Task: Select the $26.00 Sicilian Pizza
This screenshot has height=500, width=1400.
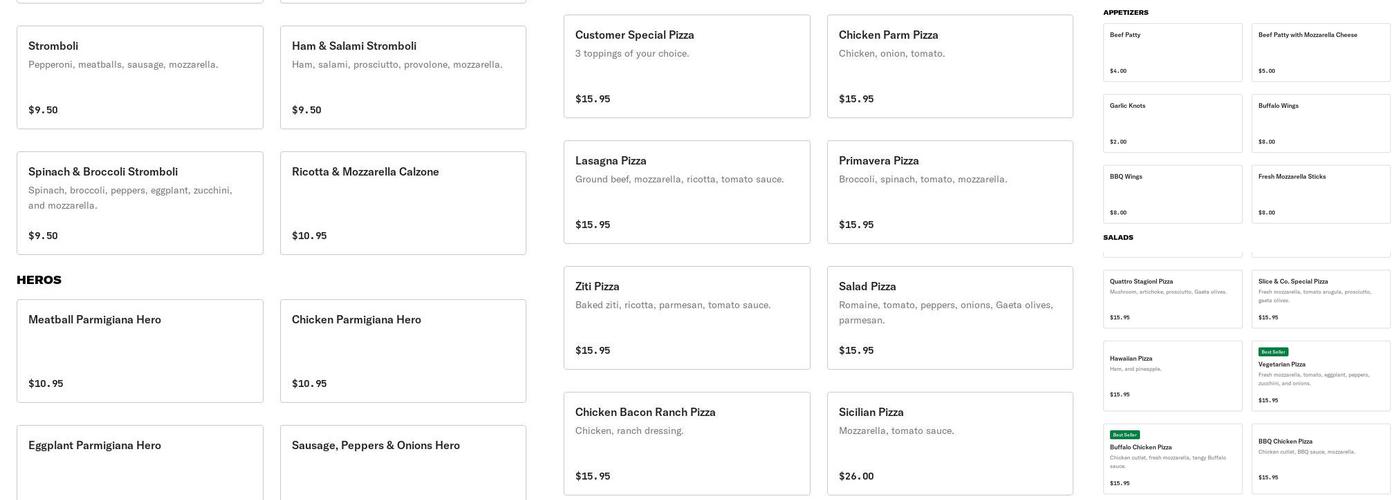Action: 950,443
